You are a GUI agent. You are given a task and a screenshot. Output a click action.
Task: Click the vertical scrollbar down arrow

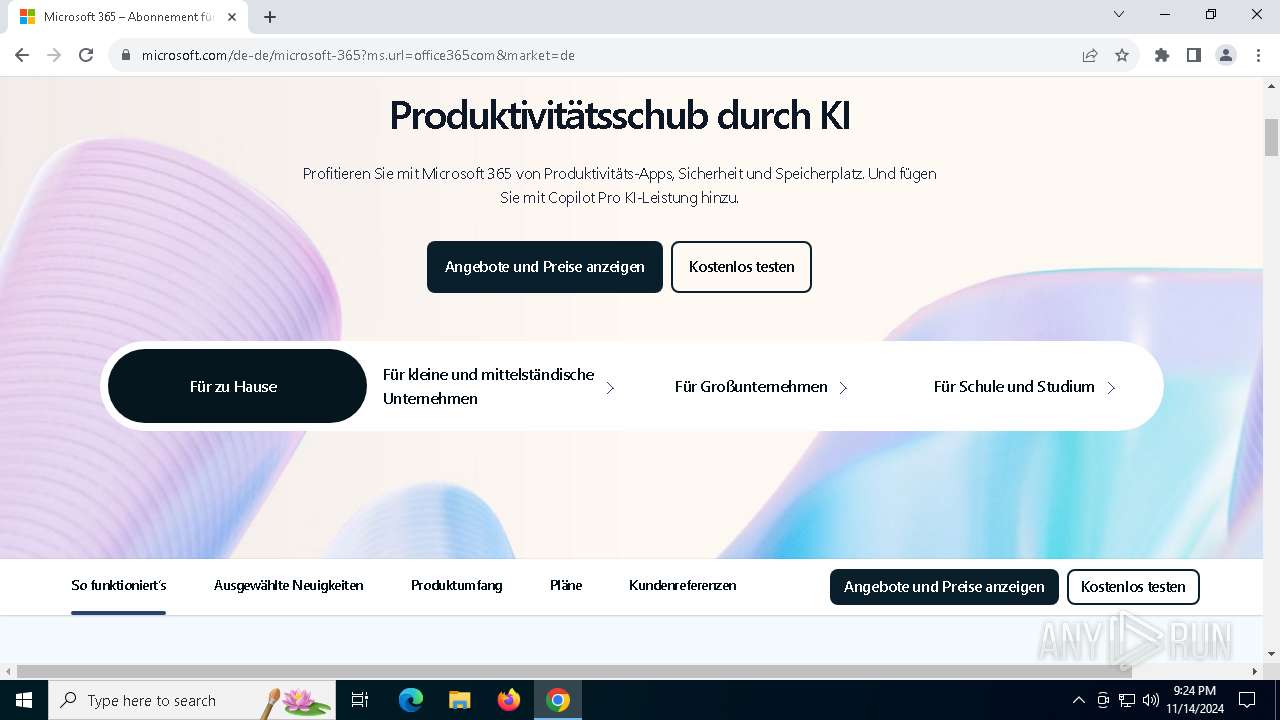pos(1271,654)
